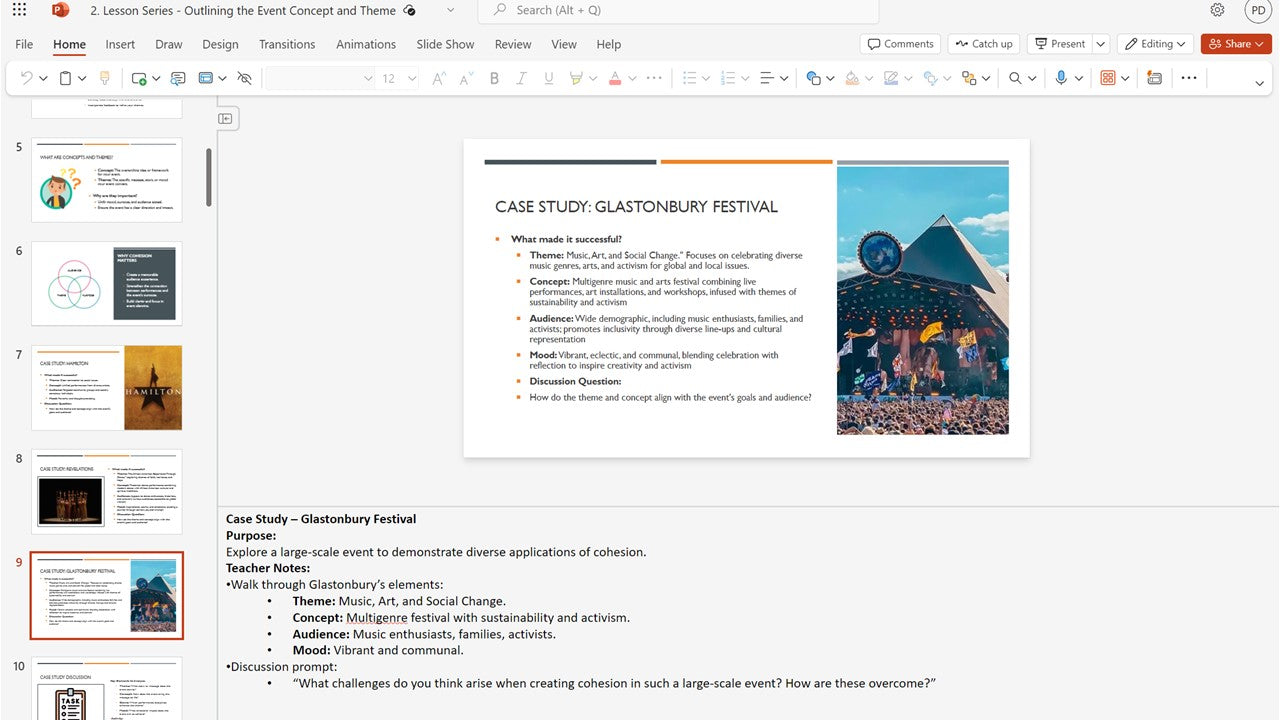The height and width of the screenshot is (720, 1280).
Task: Click the Dictate microphone icon
Action: point(1061,78)
